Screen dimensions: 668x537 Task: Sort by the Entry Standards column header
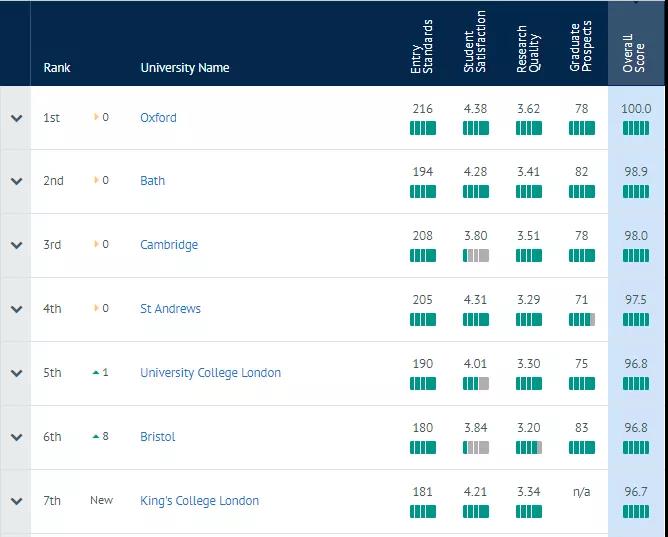[x=422, y=46]
